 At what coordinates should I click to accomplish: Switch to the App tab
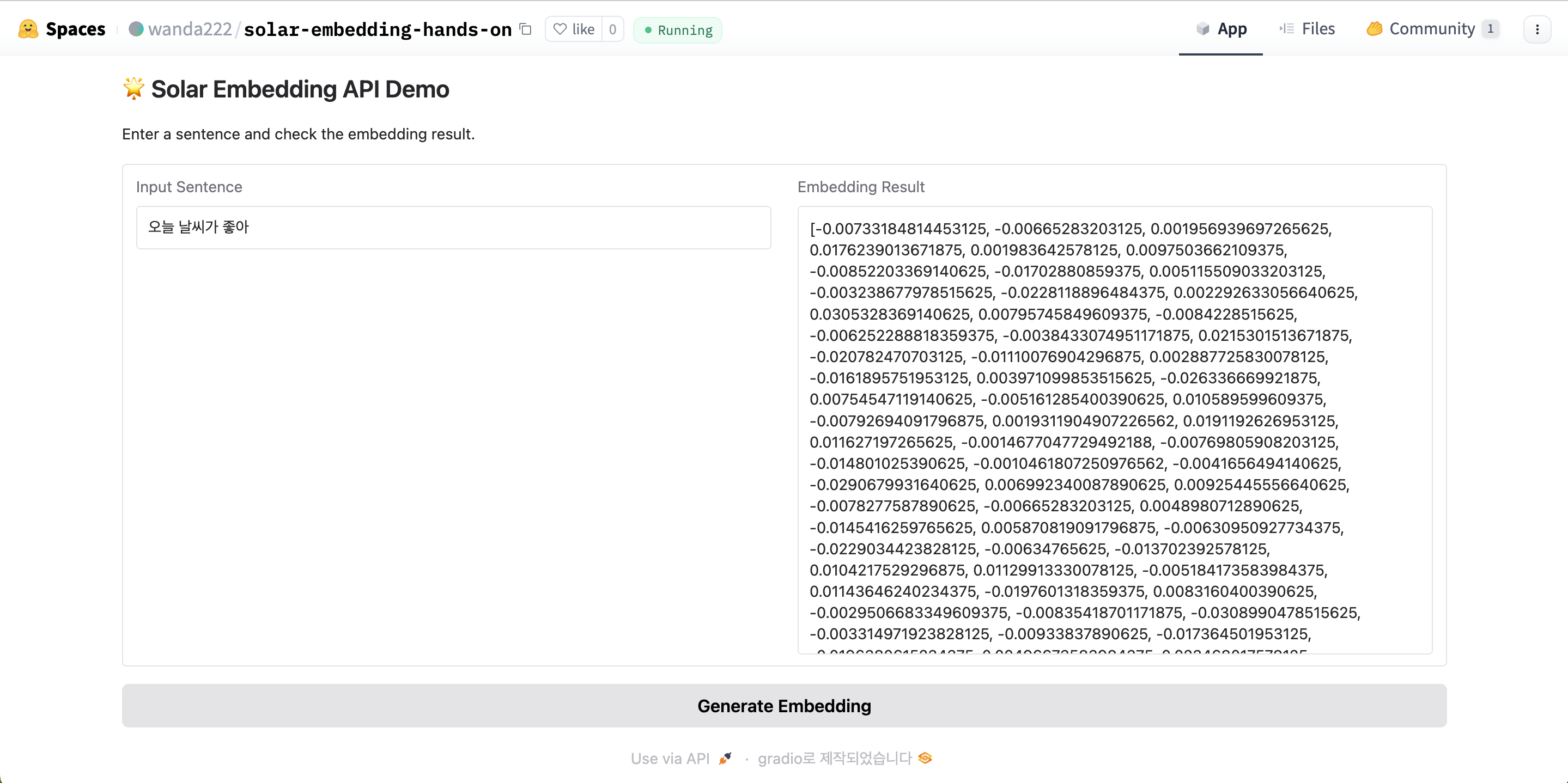(x=1220, y=29)
